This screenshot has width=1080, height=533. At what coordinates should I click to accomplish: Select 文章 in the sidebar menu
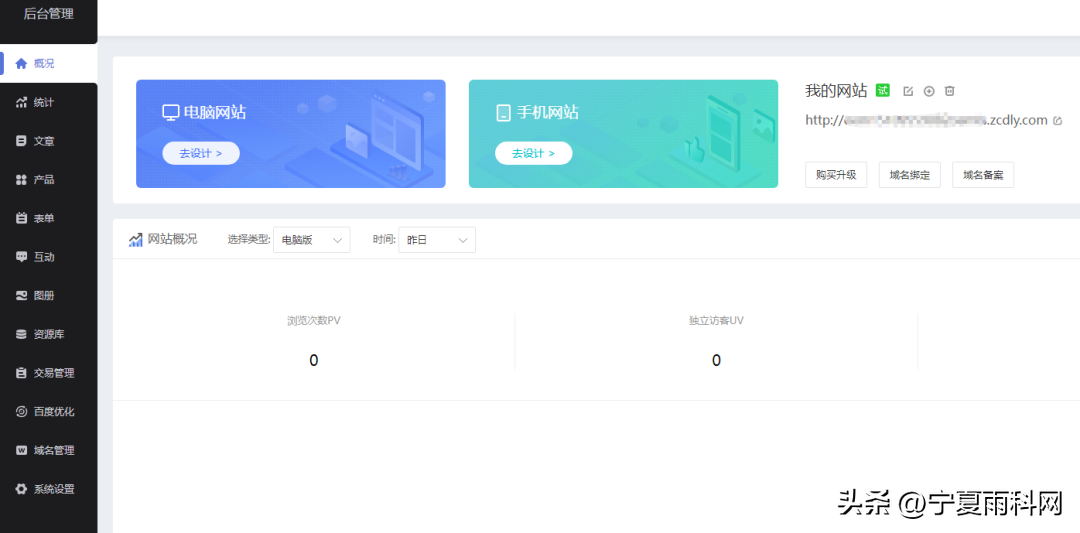[x=48, y=140]
